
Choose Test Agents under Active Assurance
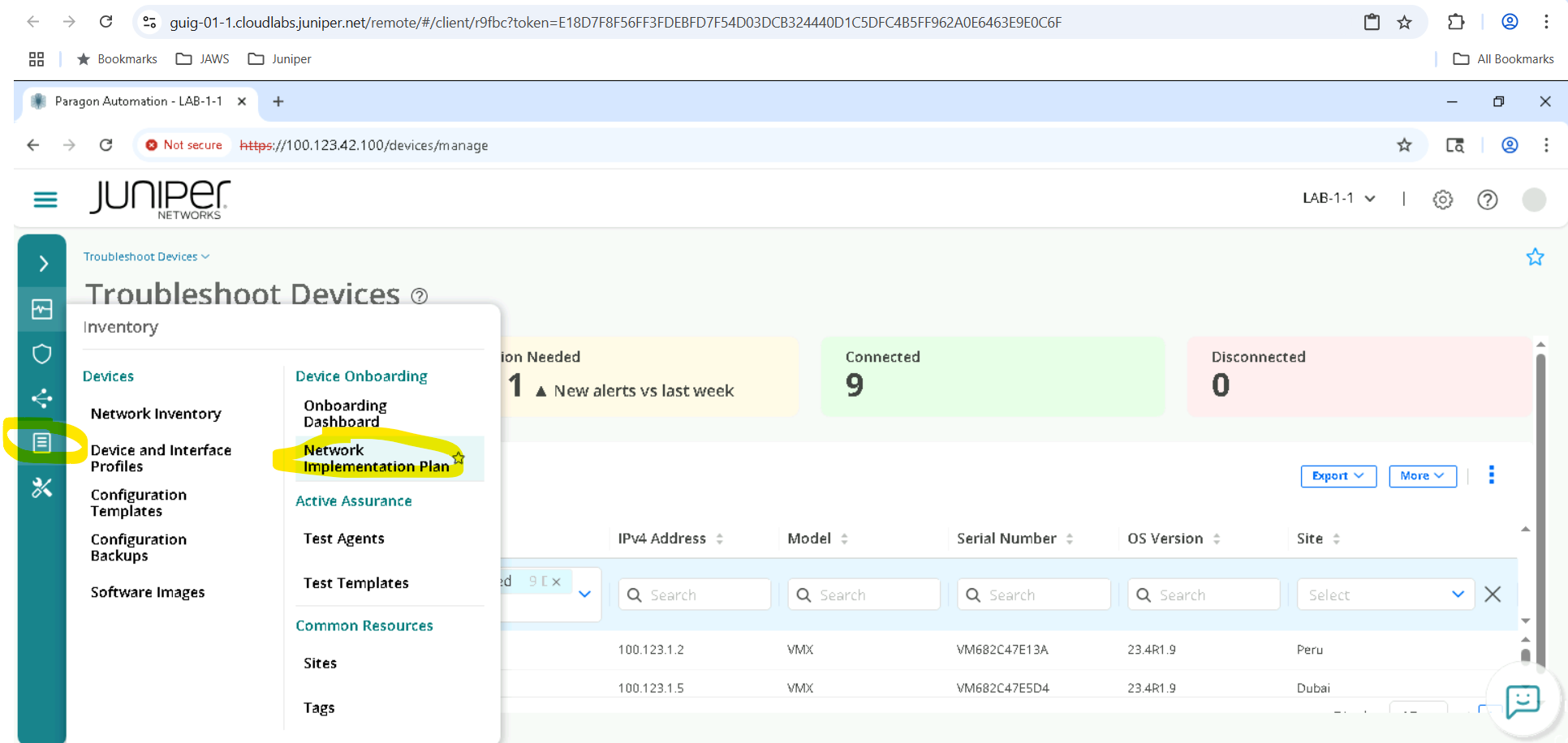coord(343,539)
